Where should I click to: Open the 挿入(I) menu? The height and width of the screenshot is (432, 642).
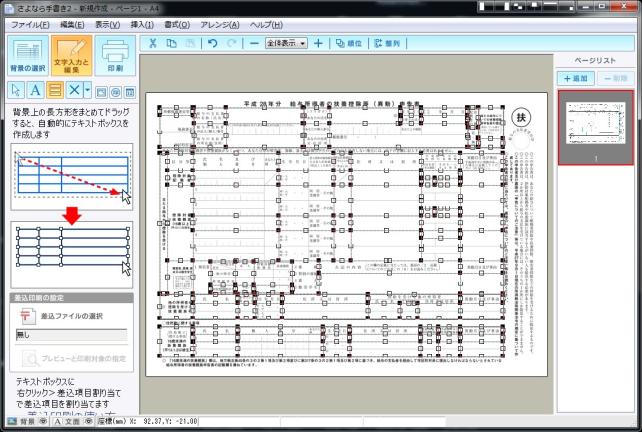[142, 25]
